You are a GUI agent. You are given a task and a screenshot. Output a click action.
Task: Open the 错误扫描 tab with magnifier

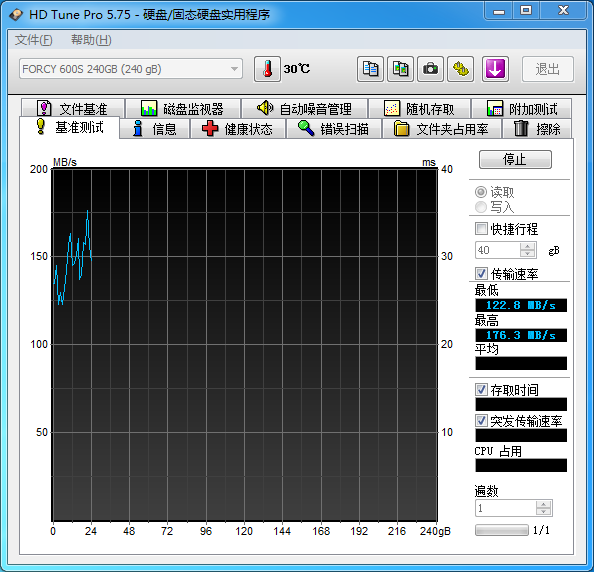(x=334, y=129)
